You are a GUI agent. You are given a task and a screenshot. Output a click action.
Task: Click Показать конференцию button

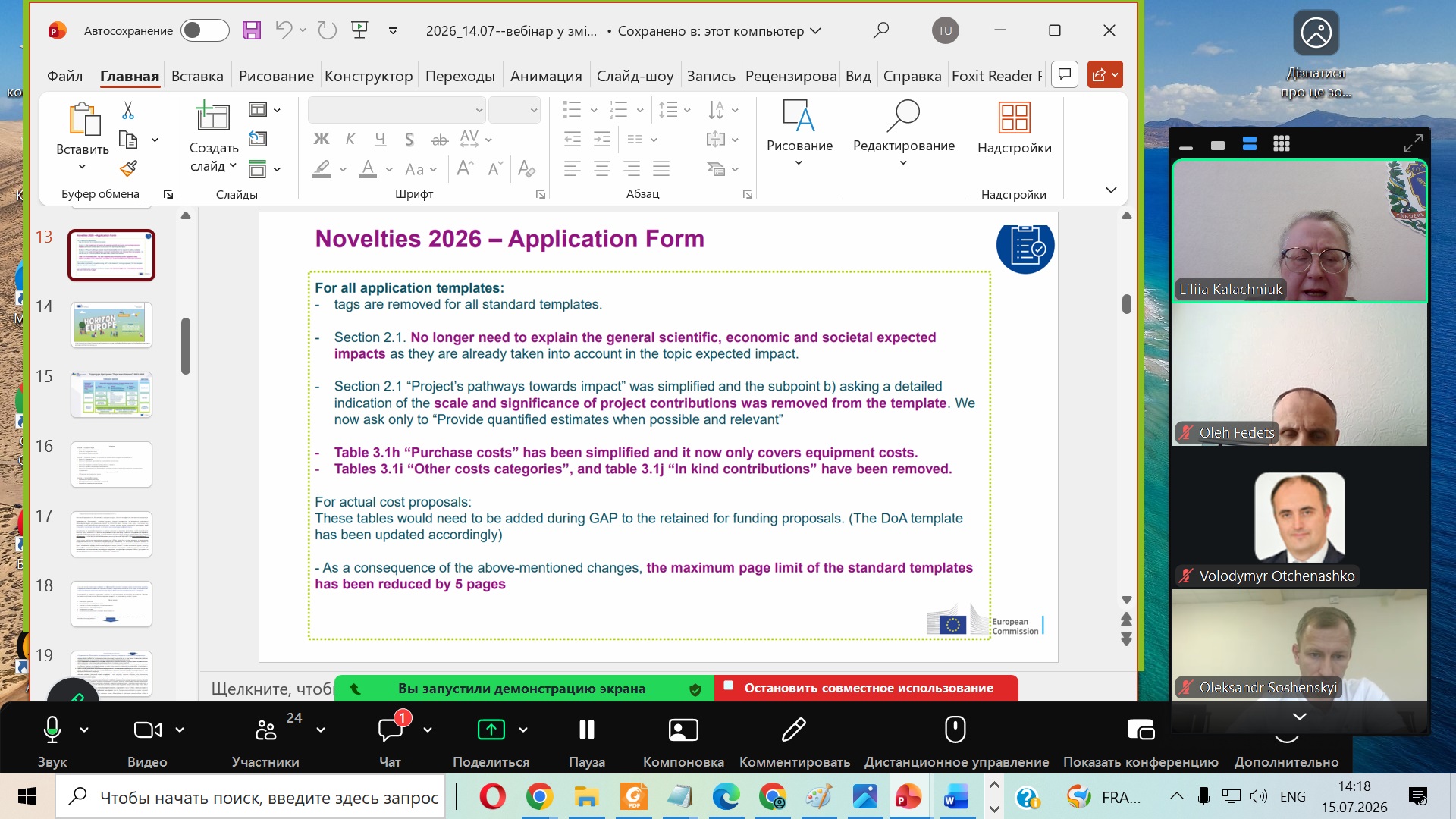tap(1141, 741)
